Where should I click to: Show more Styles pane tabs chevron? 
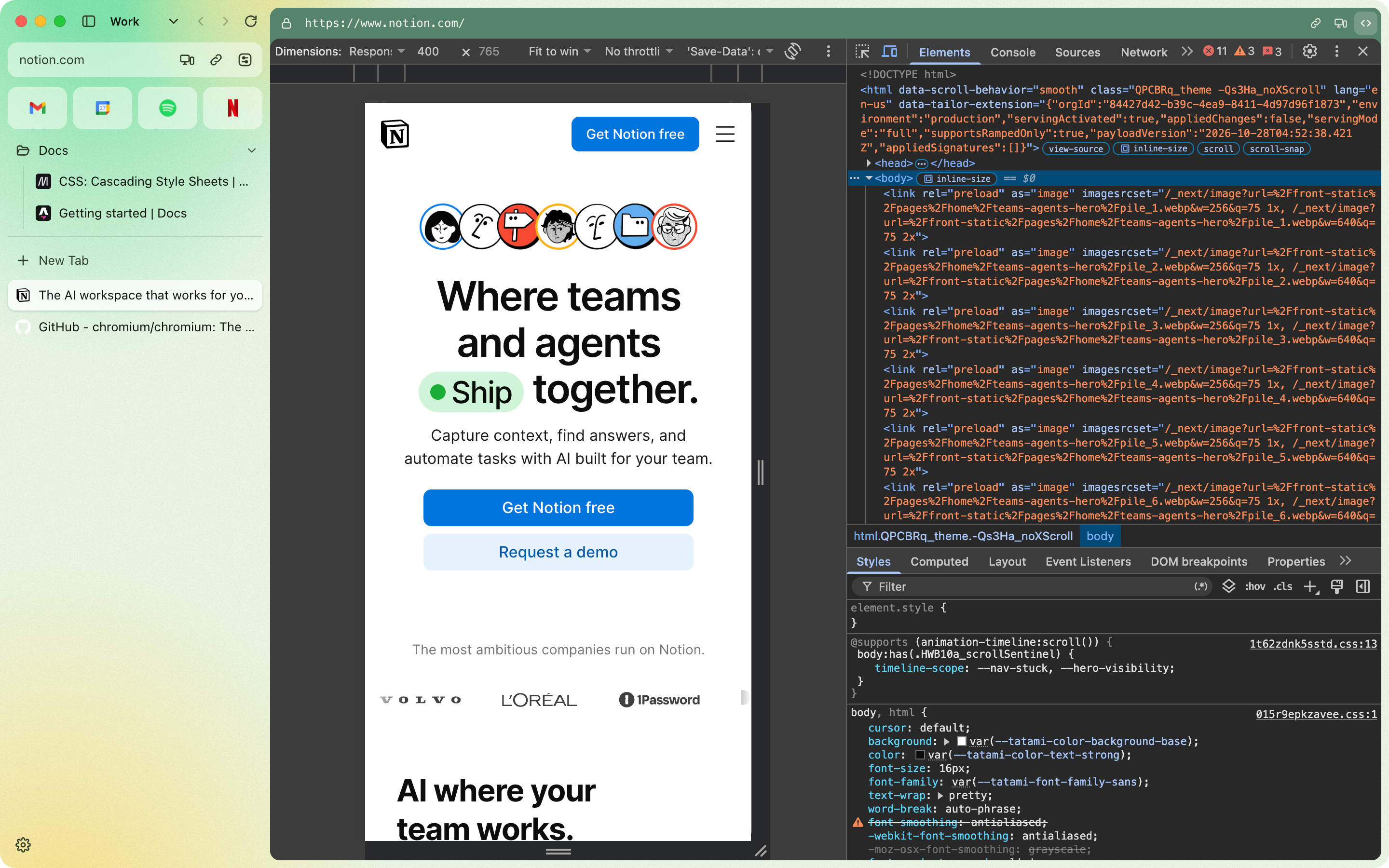click(x=1346, y=561)
